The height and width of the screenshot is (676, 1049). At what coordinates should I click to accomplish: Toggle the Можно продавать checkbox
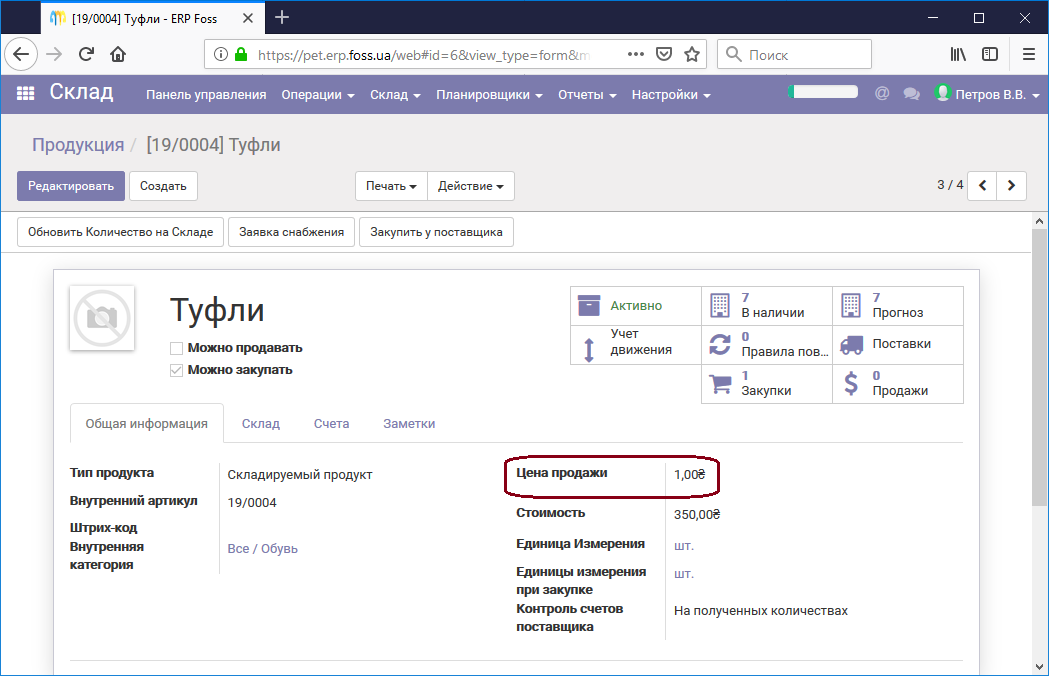click(177, 348)
